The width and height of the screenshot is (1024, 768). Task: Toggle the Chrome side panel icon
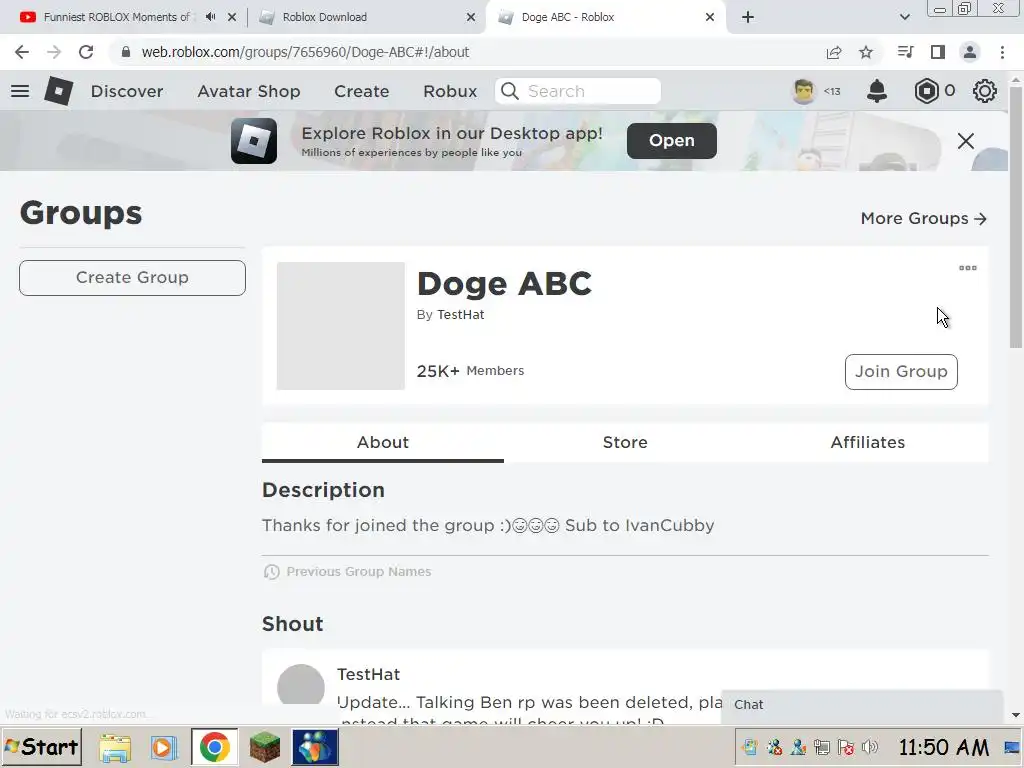[x=938, y=52]
